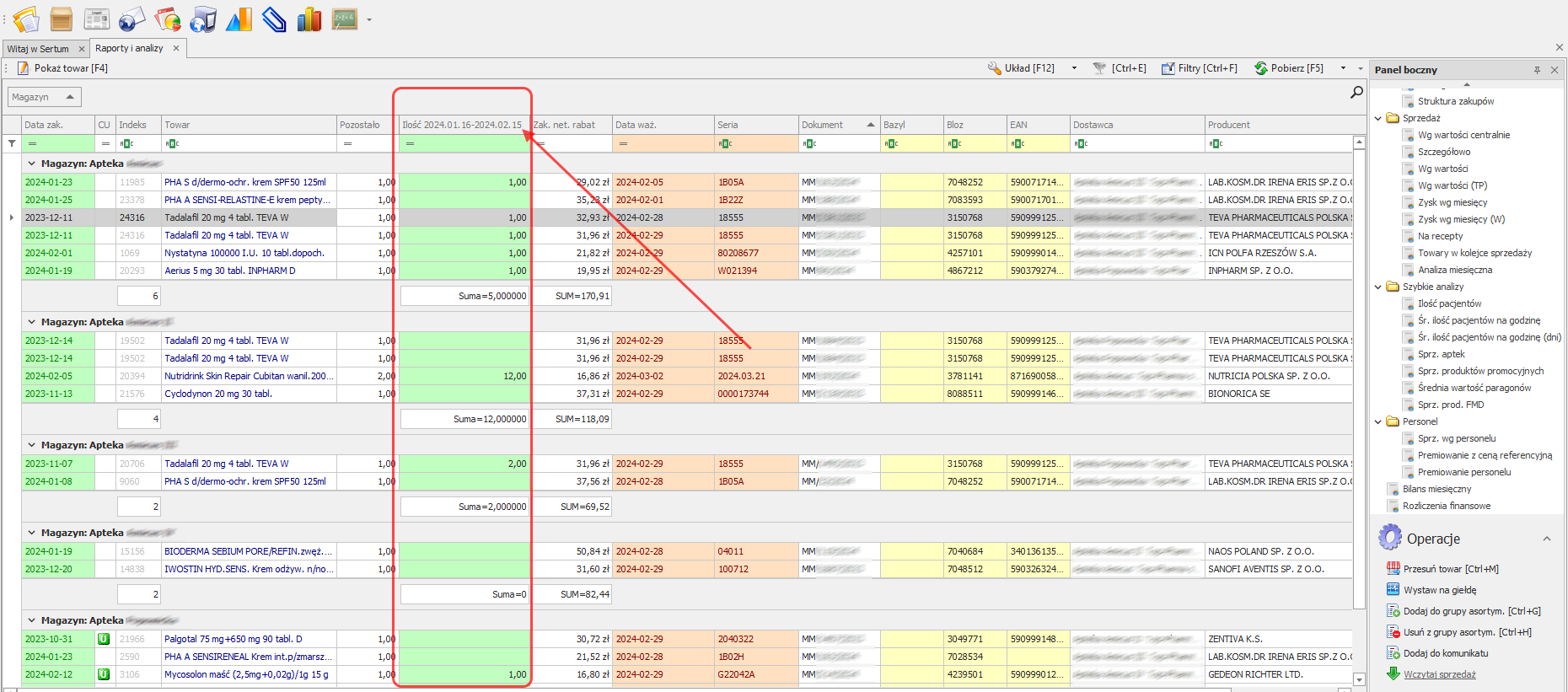Switch to Witaj w Sertum tab
This screenshot has width=1568, height=692.
[x=38, y=49]
